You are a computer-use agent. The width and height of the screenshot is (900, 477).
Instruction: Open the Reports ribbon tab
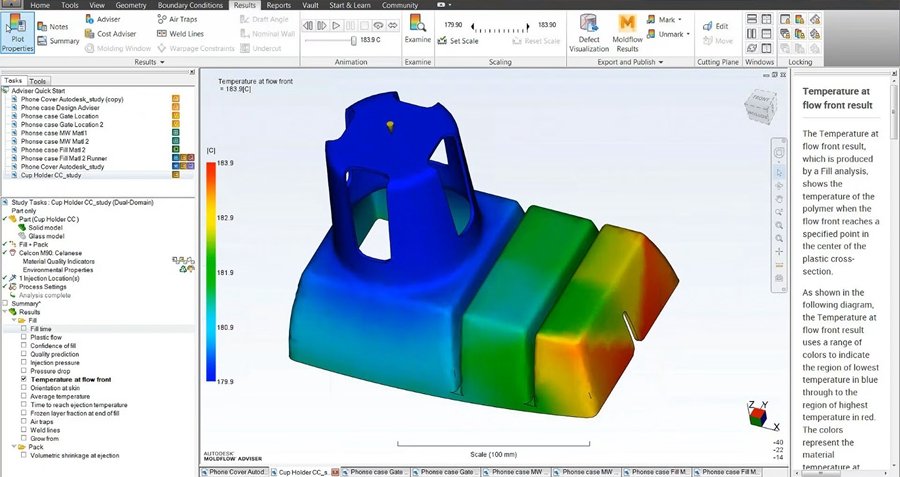click(278, 5)
